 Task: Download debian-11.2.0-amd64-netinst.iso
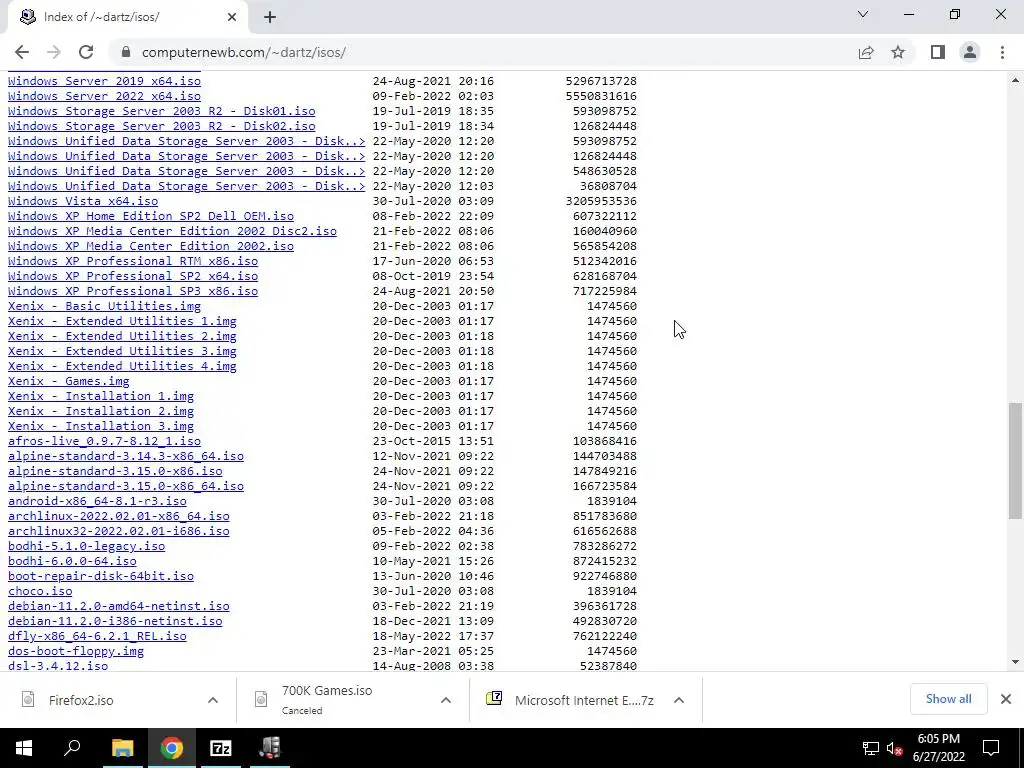pyautogui.click(x=119, y=607)
